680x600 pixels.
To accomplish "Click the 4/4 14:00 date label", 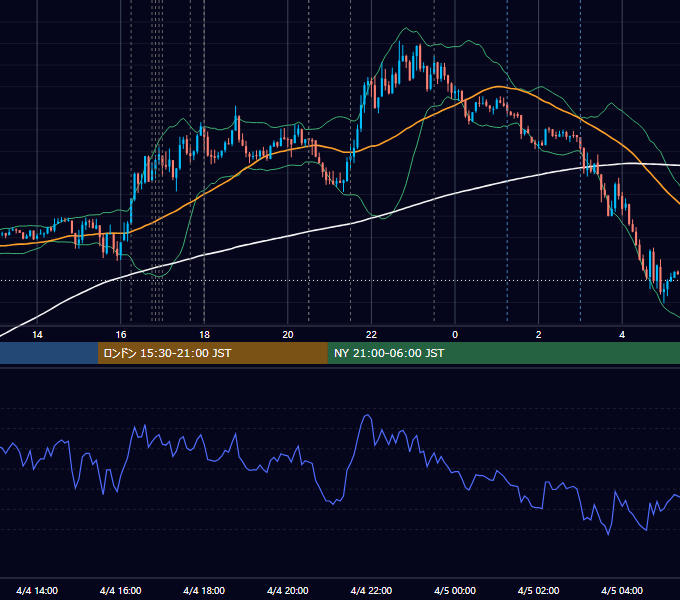I will coord(37,590).
